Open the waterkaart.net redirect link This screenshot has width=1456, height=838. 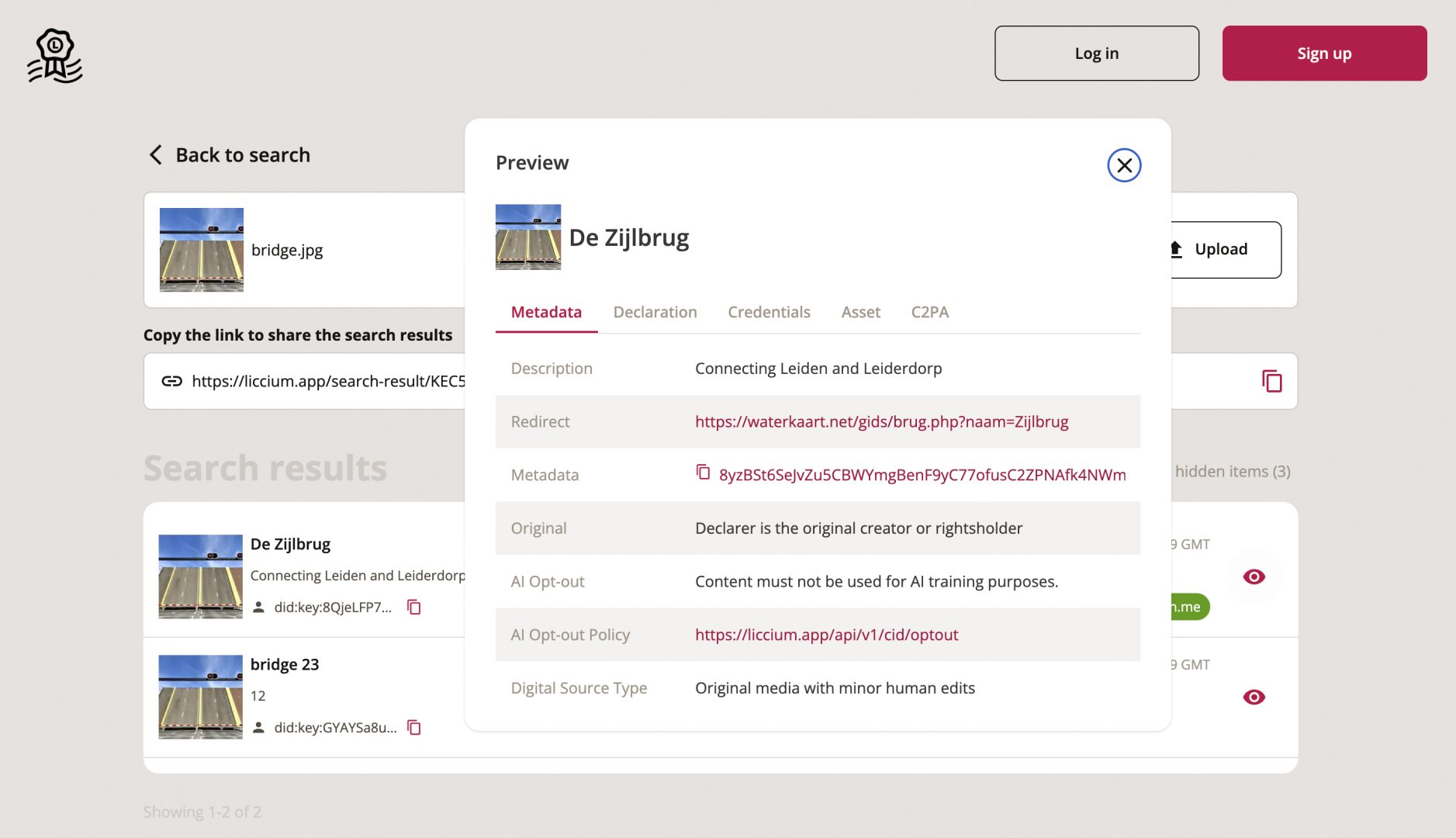(881, 421)
